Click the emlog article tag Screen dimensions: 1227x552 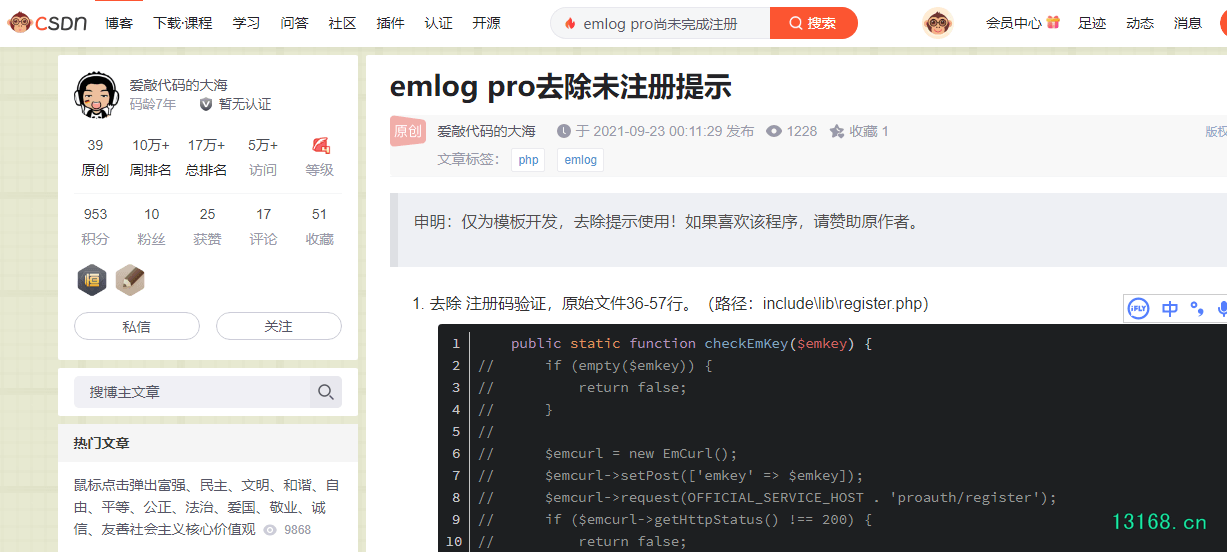[x=580, y=160]
